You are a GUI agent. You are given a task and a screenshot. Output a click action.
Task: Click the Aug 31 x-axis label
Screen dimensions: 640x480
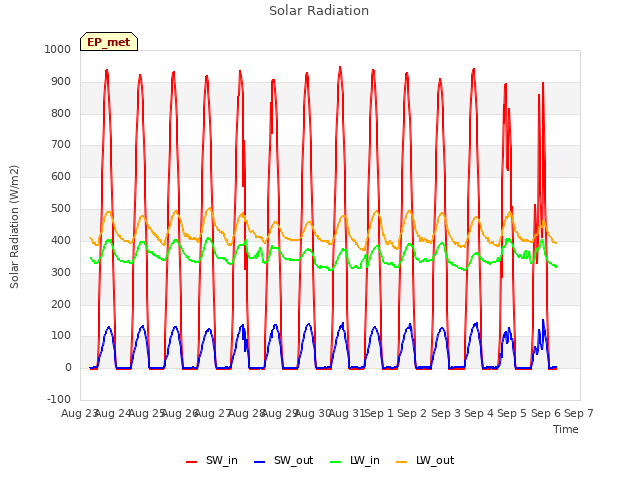click(x=347, y=413)
